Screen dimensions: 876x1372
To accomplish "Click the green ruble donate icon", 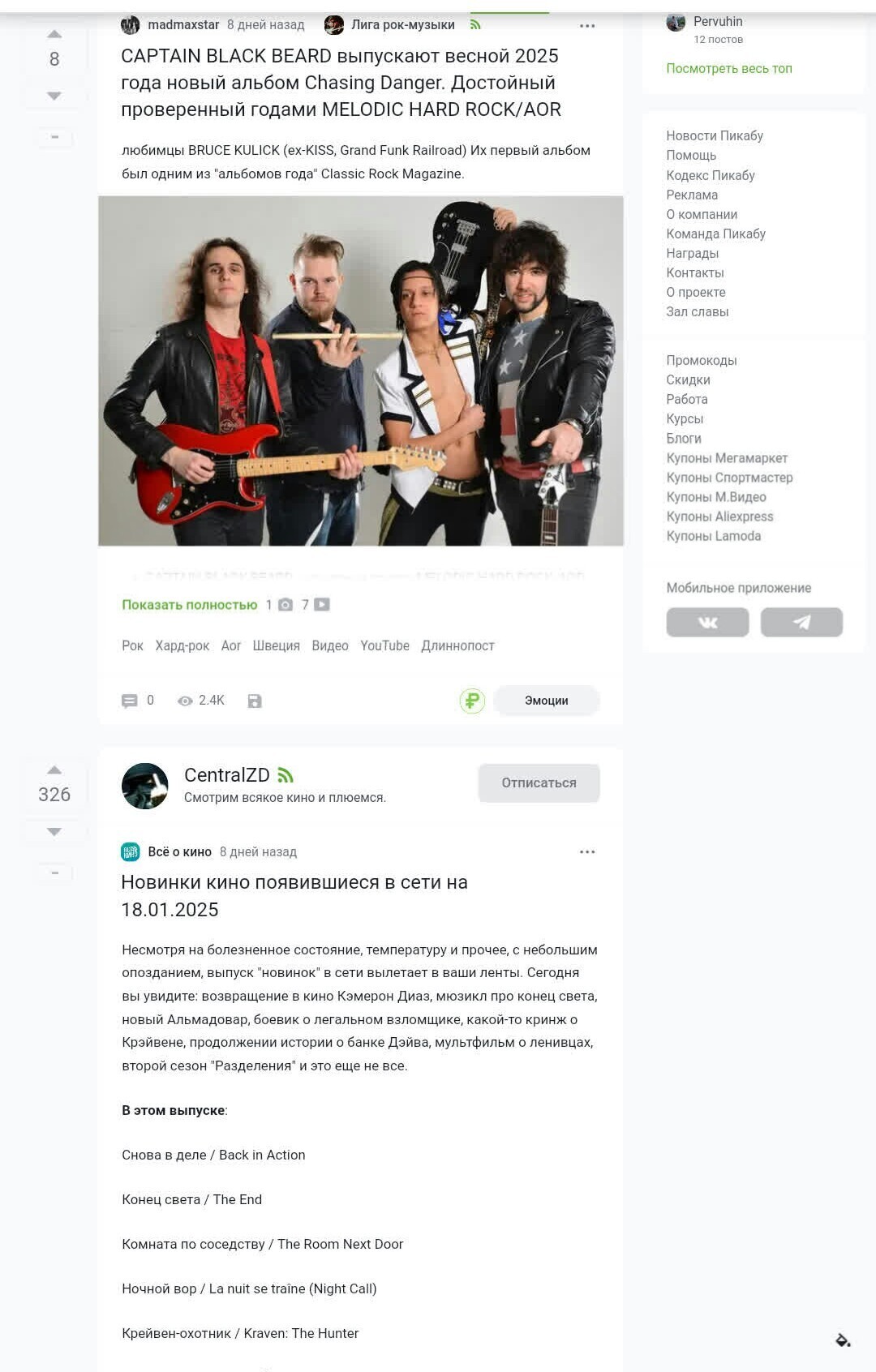I will (x=472, y=701).
